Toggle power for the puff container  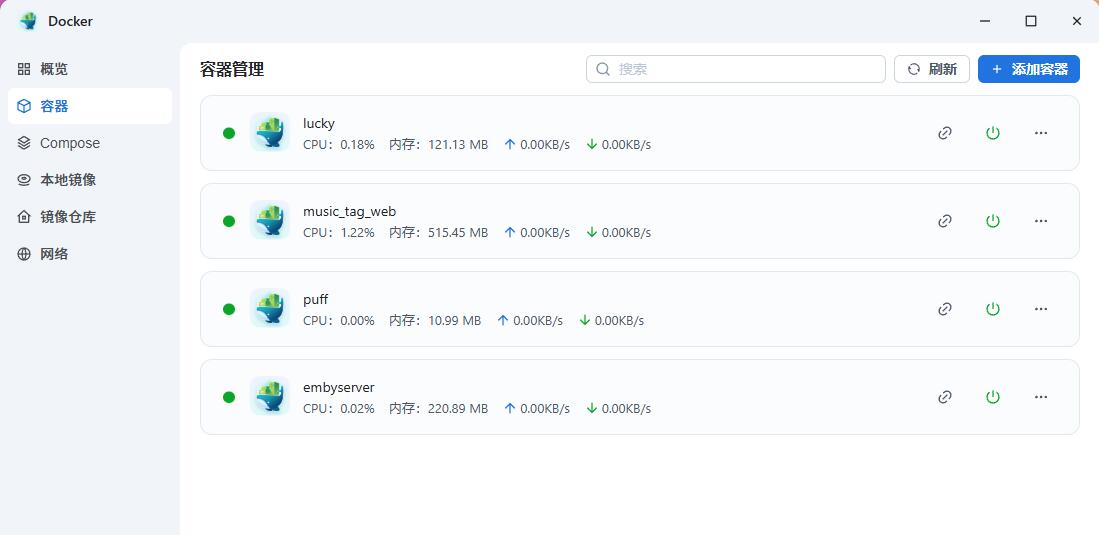click(x=992, y=309)
